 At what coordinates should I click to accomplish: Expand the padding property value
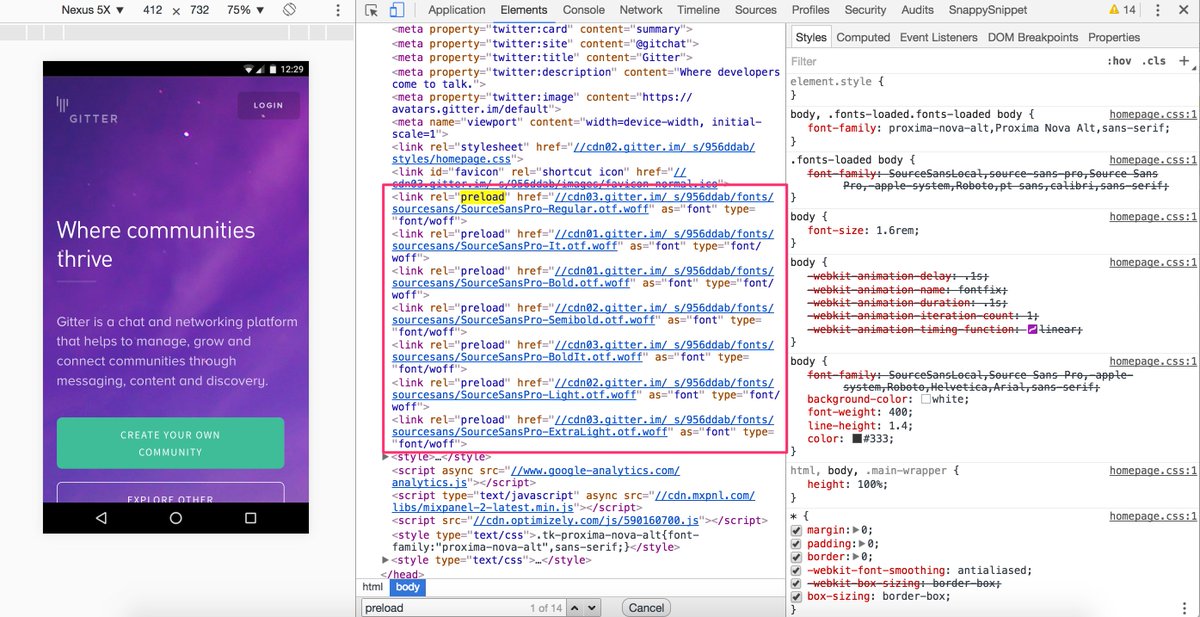pos(861,544)
